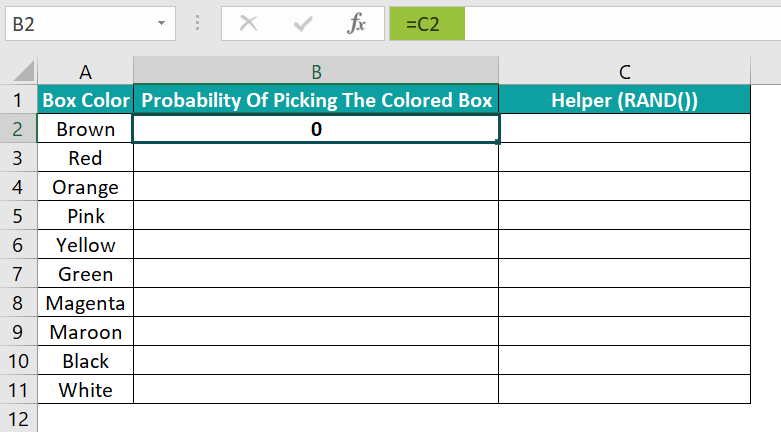This screenshot has height=432, width=781.
Task: Select cell C3 in the Red row
Action: click(x=625, y=157)
